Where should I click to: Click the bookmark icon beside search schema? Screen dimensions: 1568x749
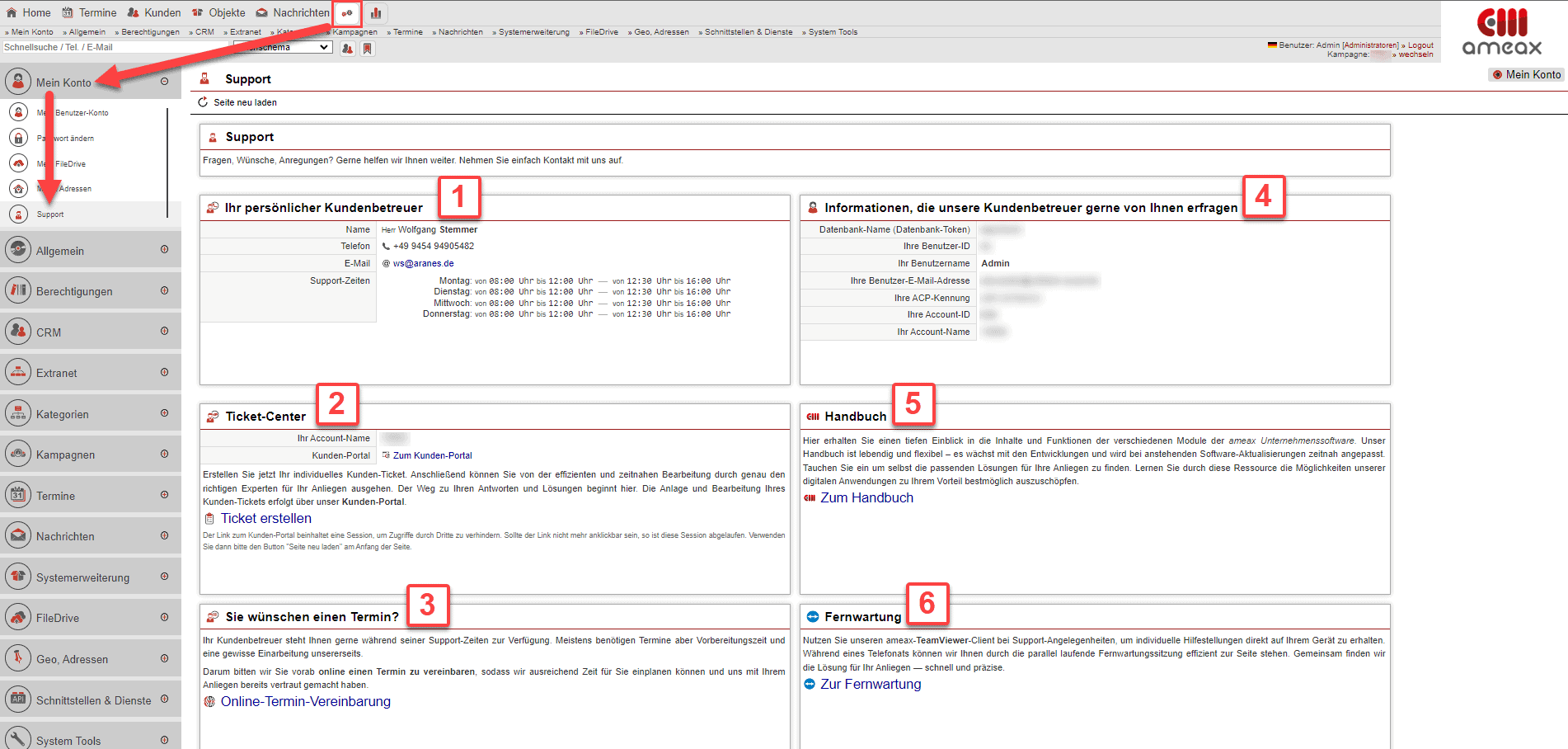coord(368,49)
